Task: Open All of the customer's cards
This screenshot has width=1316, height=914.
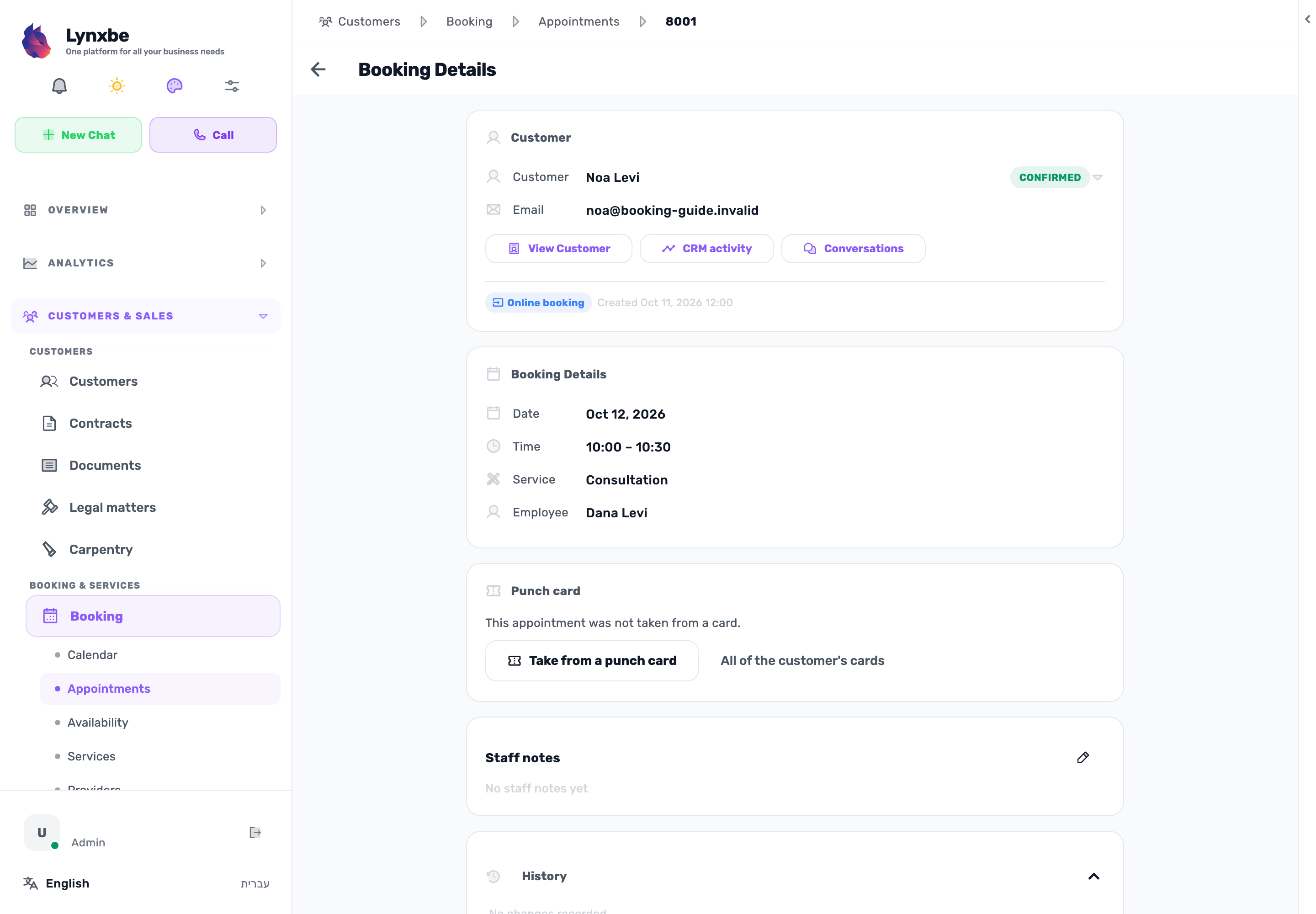Action: tap(802, 660)
